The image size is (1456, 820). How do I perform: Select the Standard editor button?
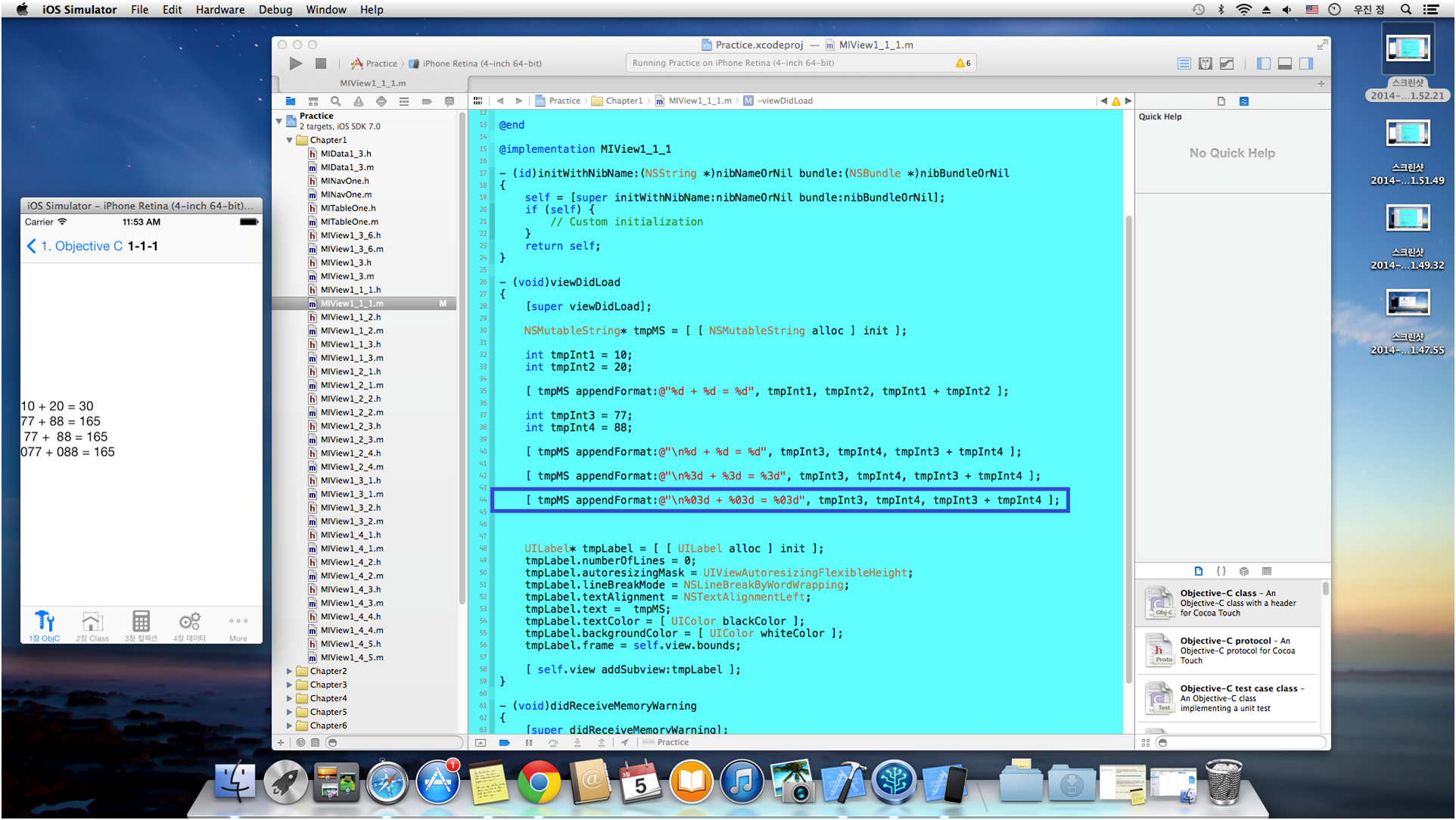pos(1184,64)
